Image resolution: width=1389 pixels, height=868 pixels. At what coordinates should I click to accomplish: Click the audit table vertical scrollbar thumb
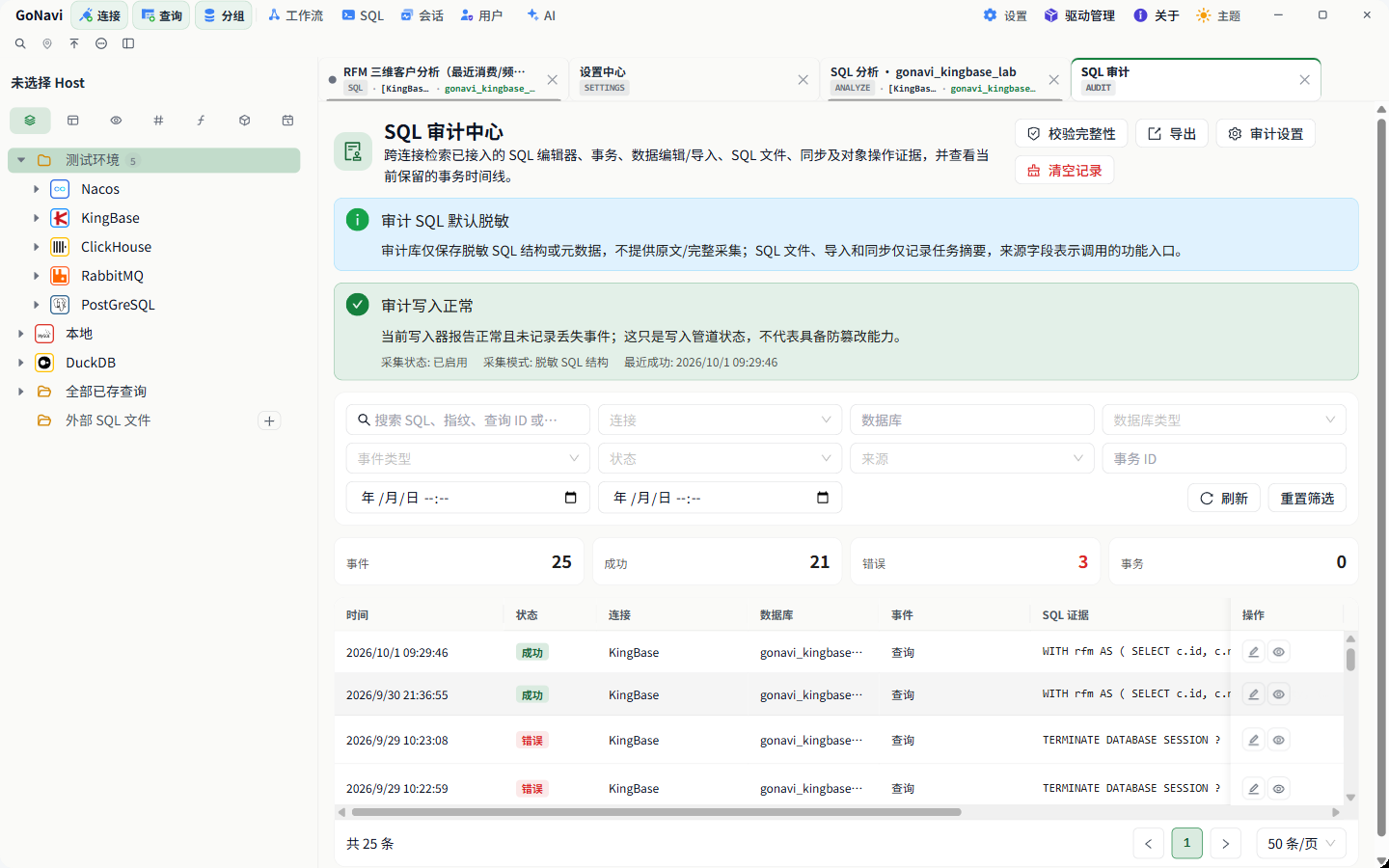(1350, 660)
